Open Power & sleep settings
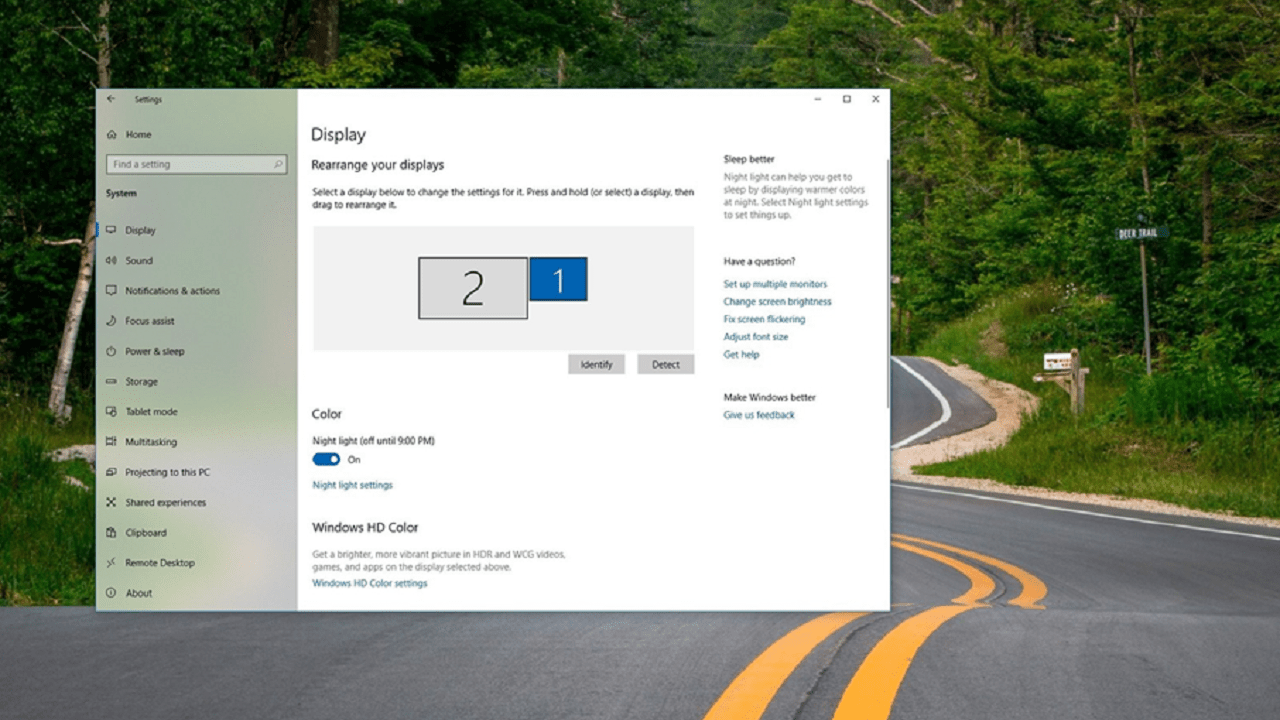 tap(155, 351)
